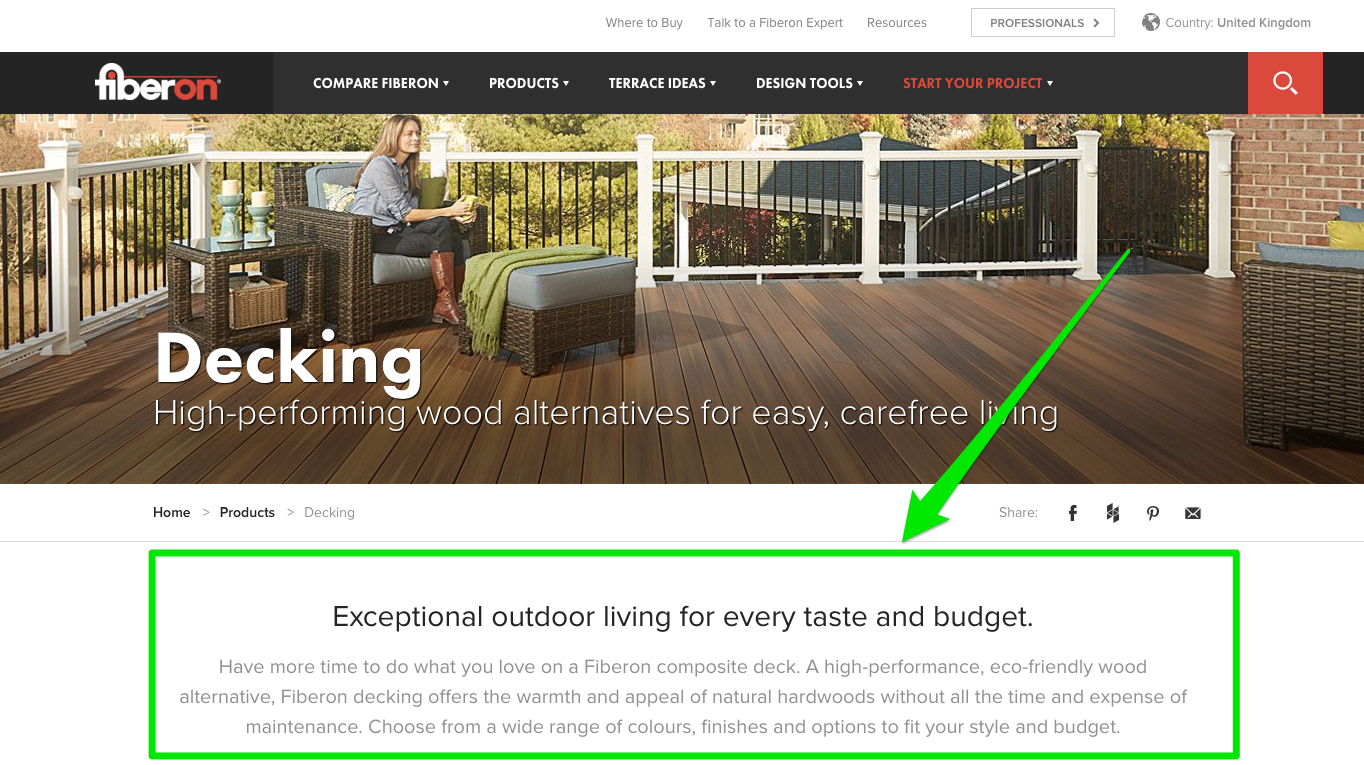Click the Fiberon logo
Image resolution: width=1364 pixels, height=765 pixels.
158,83
